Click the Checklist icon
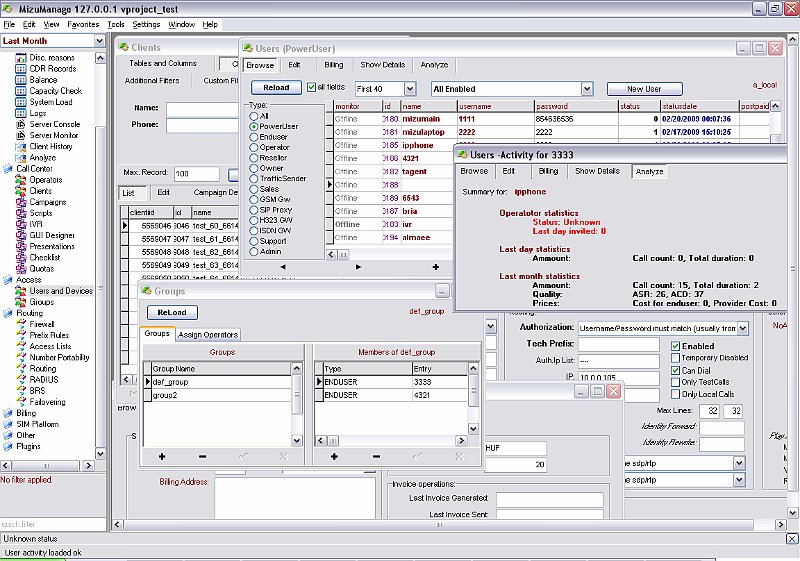Screen dimensions: 800x561 (20, 258)
